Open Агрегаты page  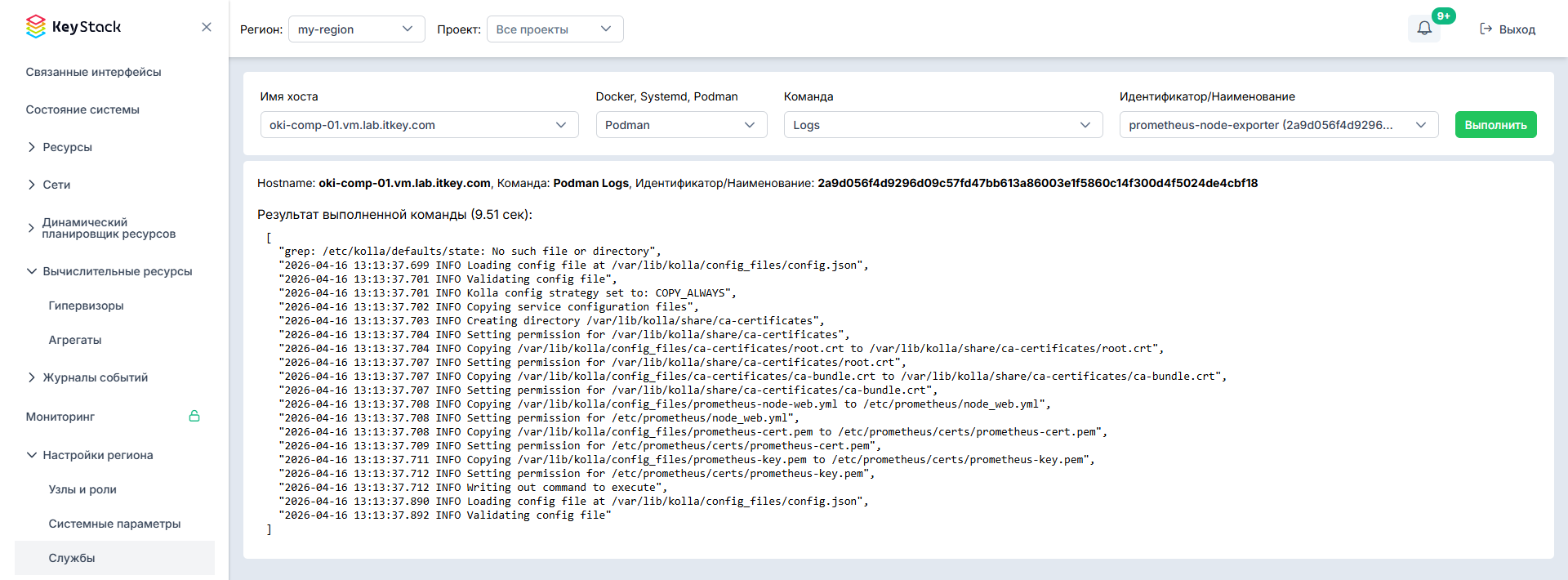pos(75,340)
